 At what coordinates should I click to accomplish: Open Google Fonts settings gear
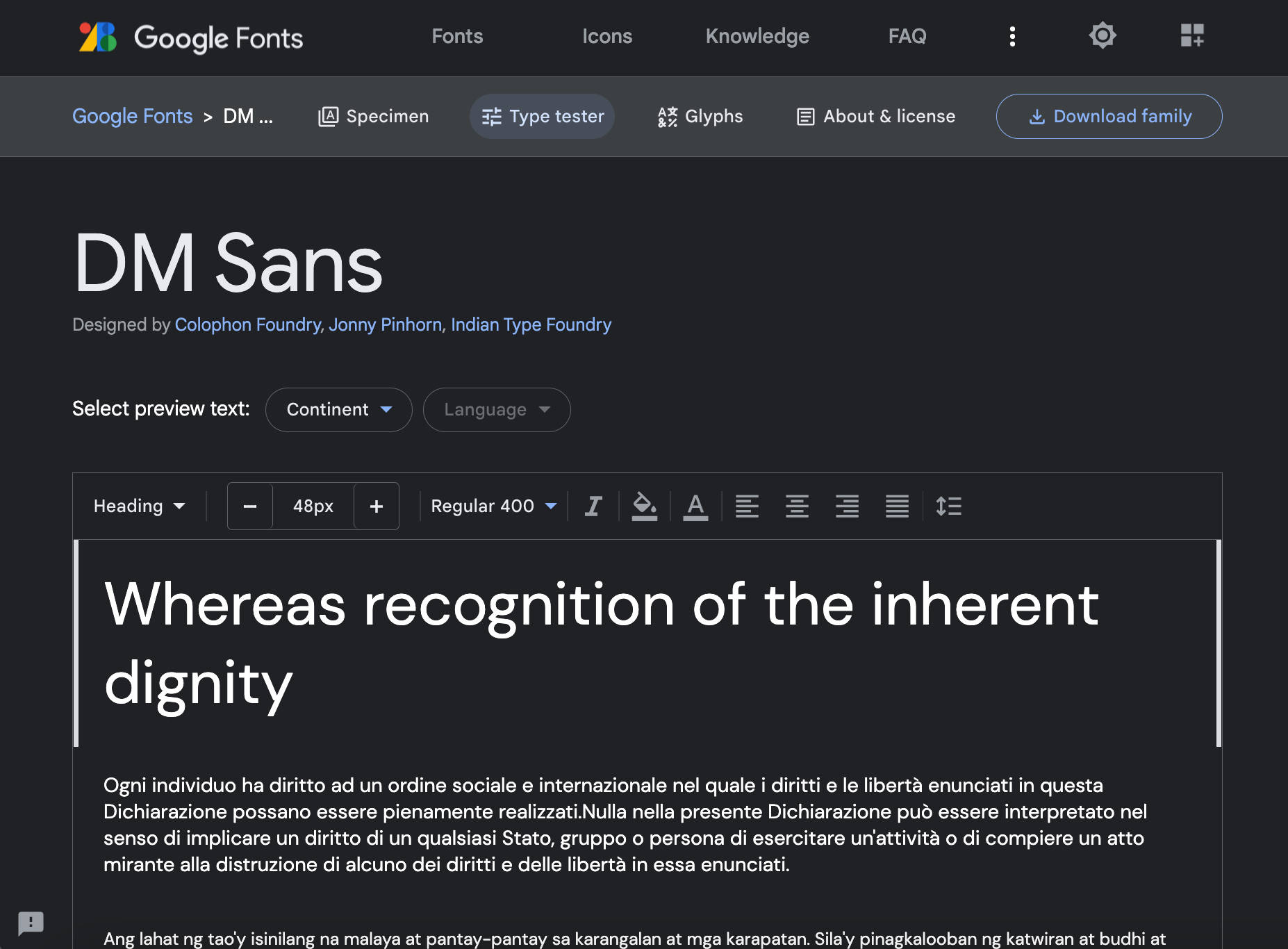(1103, 35)
